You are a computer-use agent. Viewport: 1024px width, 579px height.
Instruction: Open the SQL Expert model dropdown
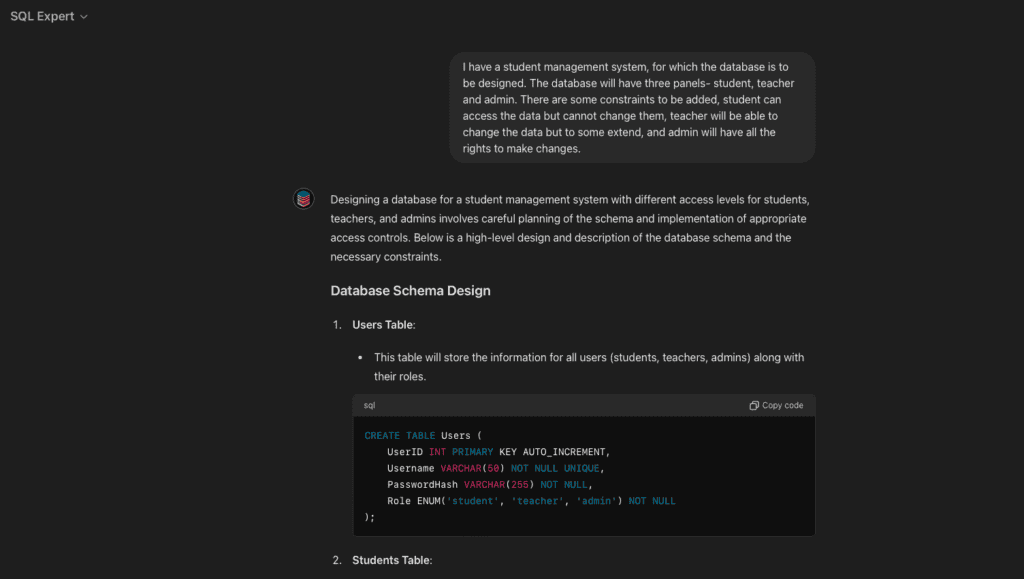click(x=49, y=16)
